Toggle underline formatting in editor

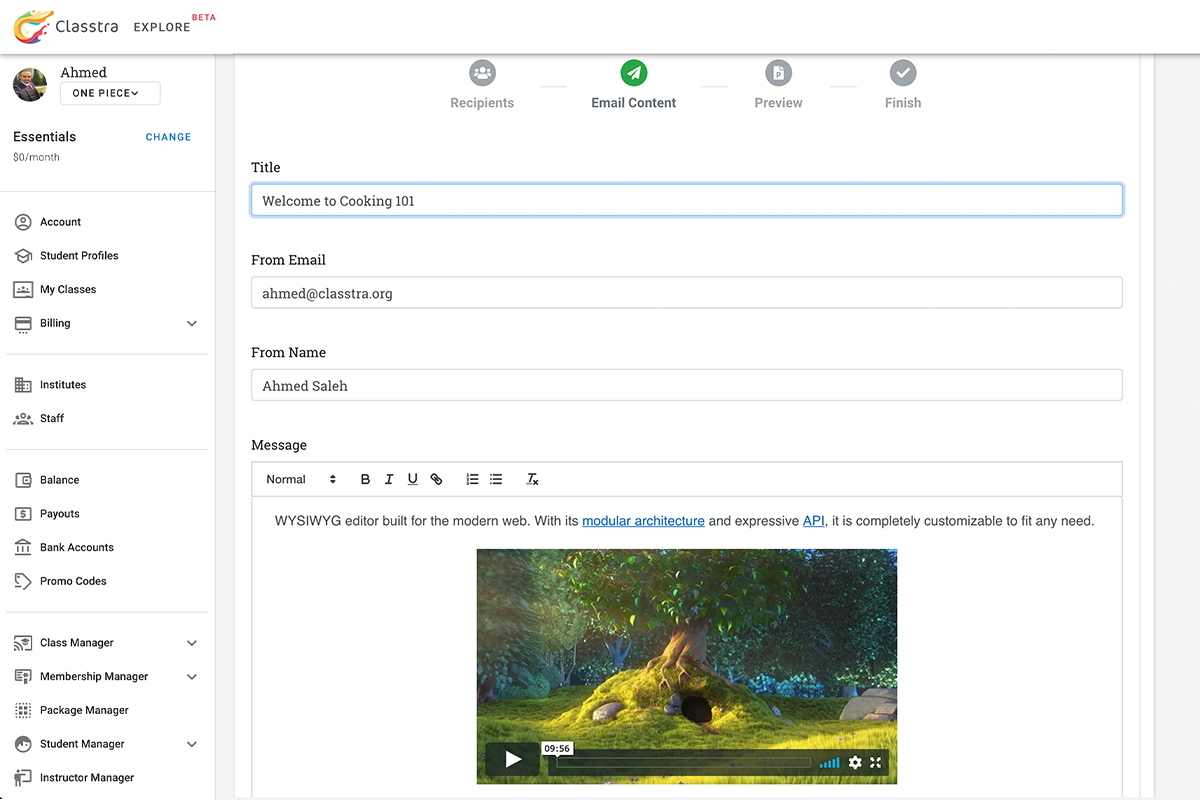[x=412, y=479]
